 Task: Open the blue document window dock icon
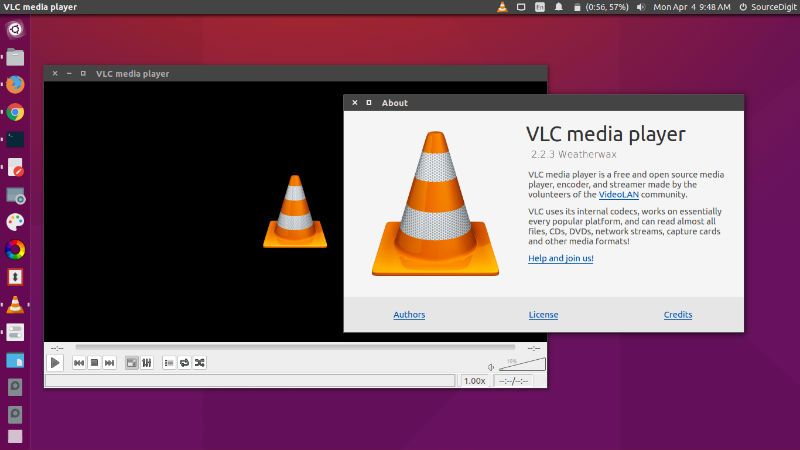click(15, 360)
